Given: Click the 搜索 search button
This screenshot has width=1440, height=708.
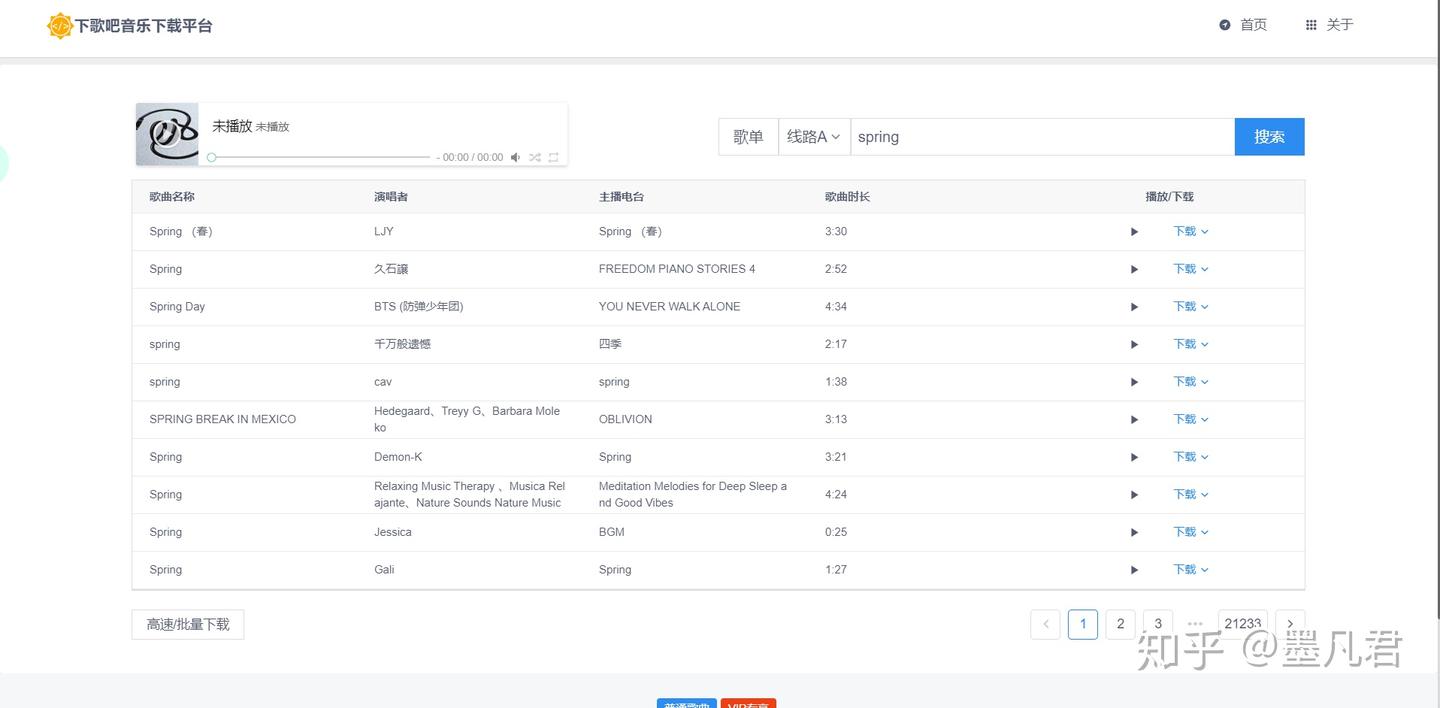Looking at the screenshot, I should click(x=1270, y=137).
